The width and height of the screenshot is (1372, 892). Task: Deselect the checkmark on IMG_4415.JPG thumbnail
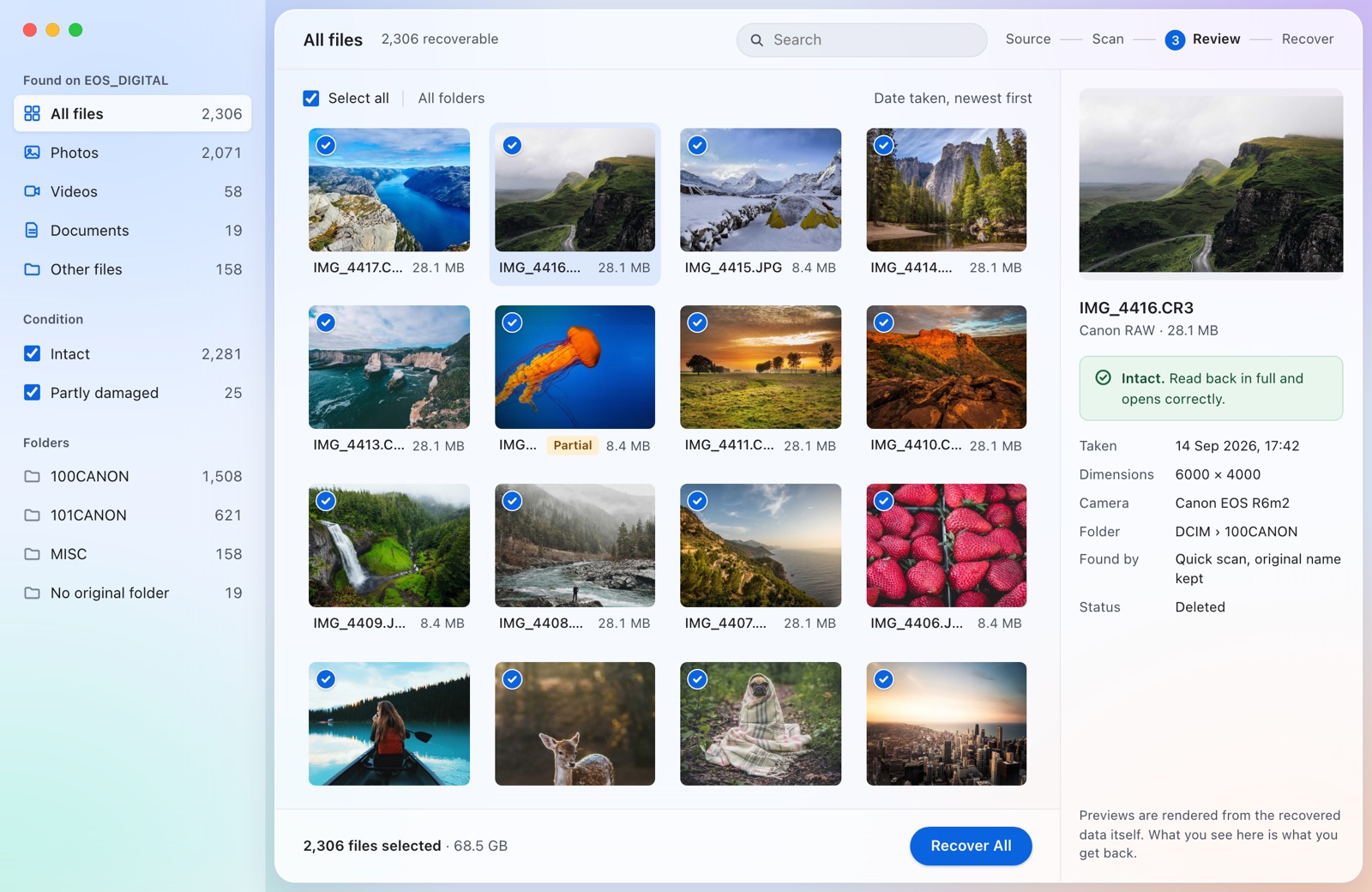pyautogui.click(x=698, y=145)
